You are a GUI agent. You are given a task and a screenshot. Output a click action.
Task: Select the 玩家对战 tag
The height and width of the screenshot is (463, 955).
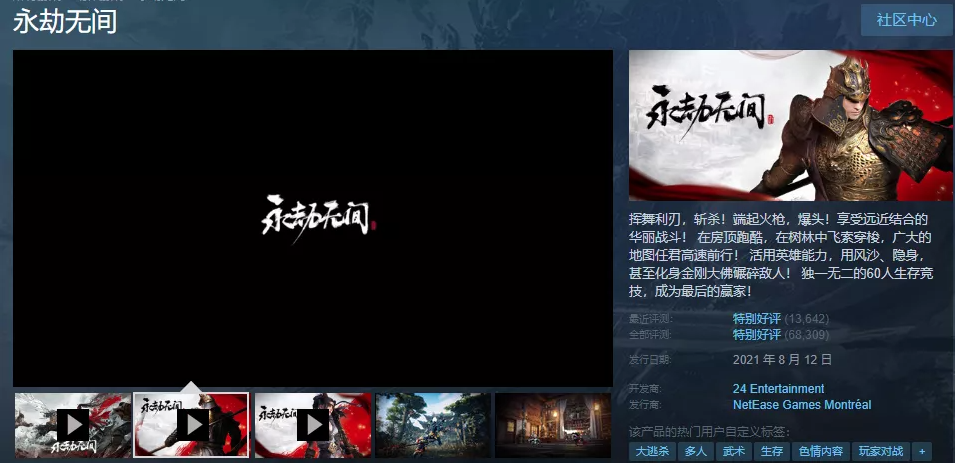[x=881, y=451]
